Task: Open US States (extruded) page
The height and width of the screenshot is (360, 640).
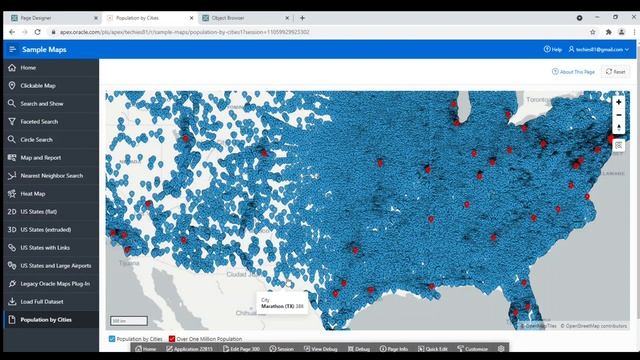Action: point(51,229)
